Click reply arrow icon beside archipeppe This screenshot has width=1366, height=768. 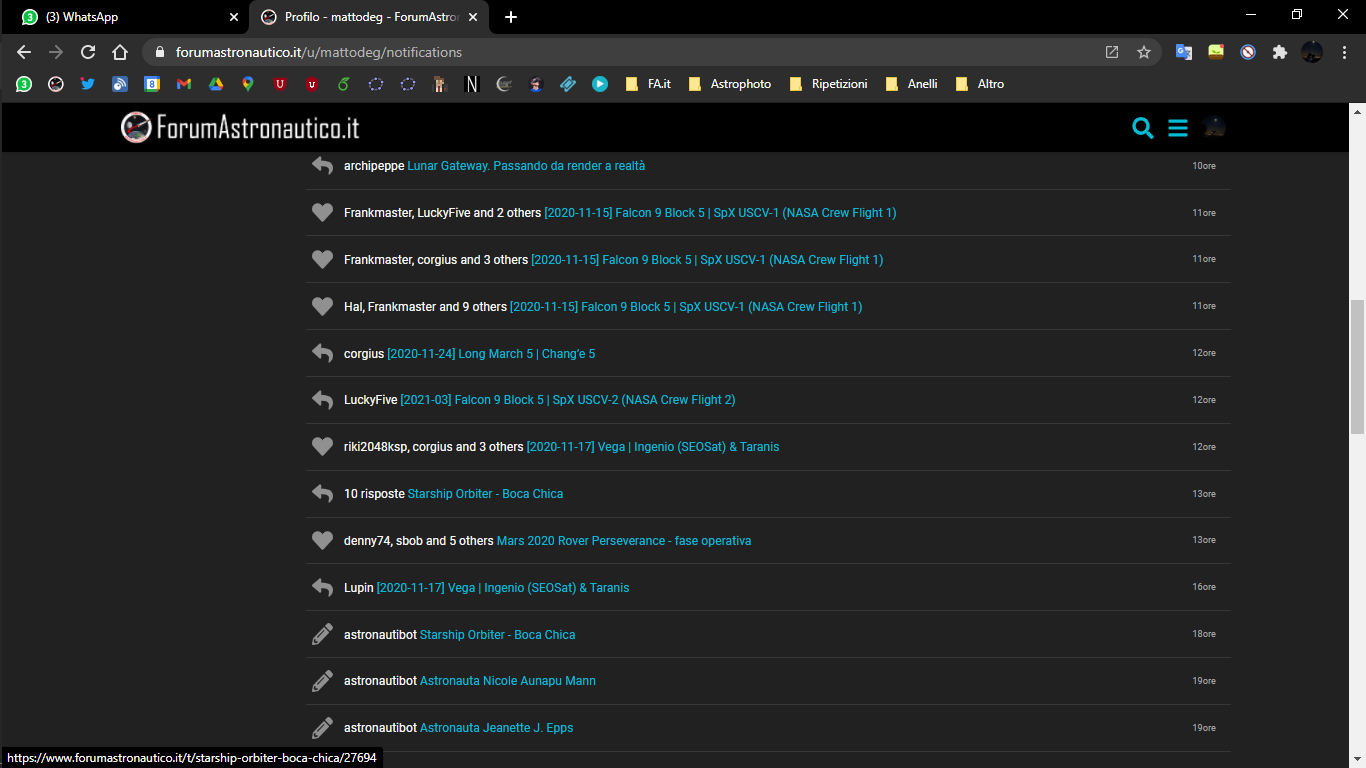(x=322, y=165)
